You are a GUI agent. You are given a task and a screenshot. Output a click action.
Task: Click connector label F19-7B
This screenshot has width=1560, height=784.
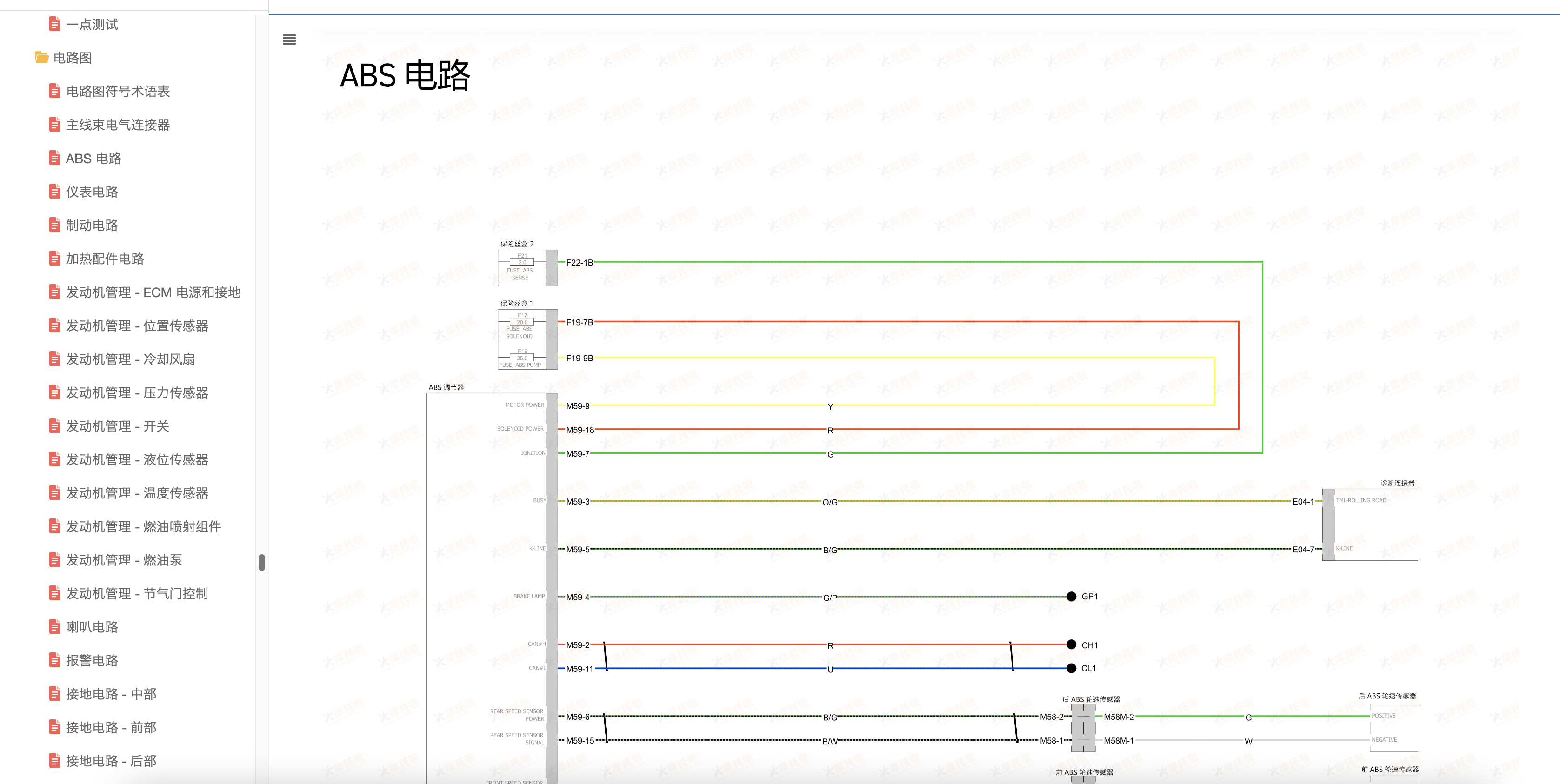[580, 322]
